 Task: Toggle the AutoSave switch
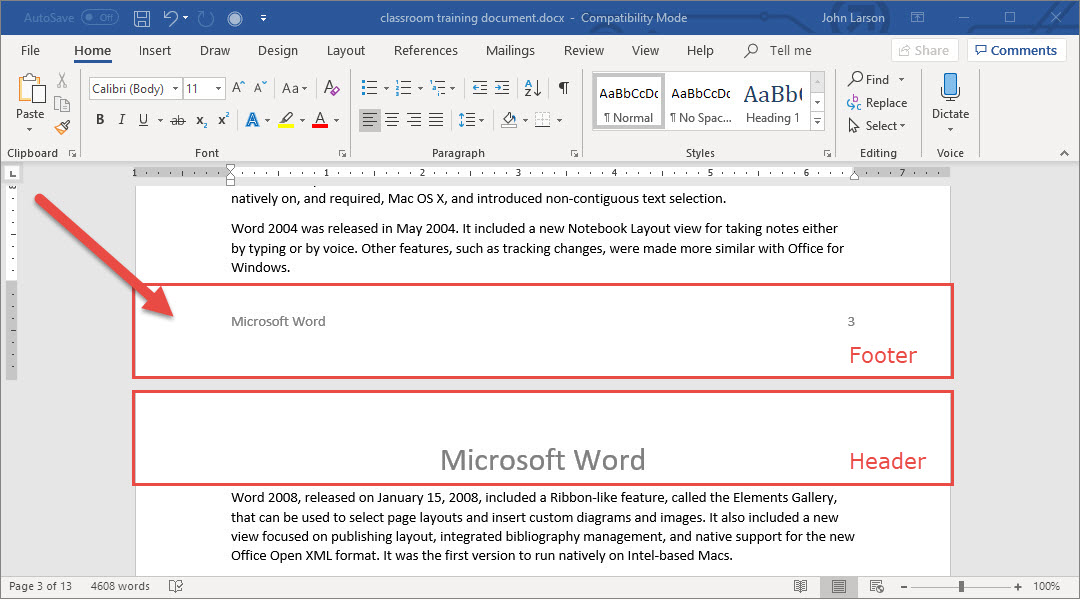click(99, 18)
